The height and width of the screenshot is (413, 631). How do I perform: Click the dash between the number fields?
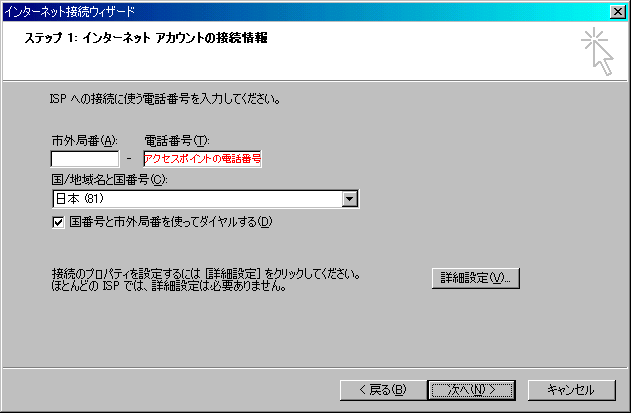129,159
